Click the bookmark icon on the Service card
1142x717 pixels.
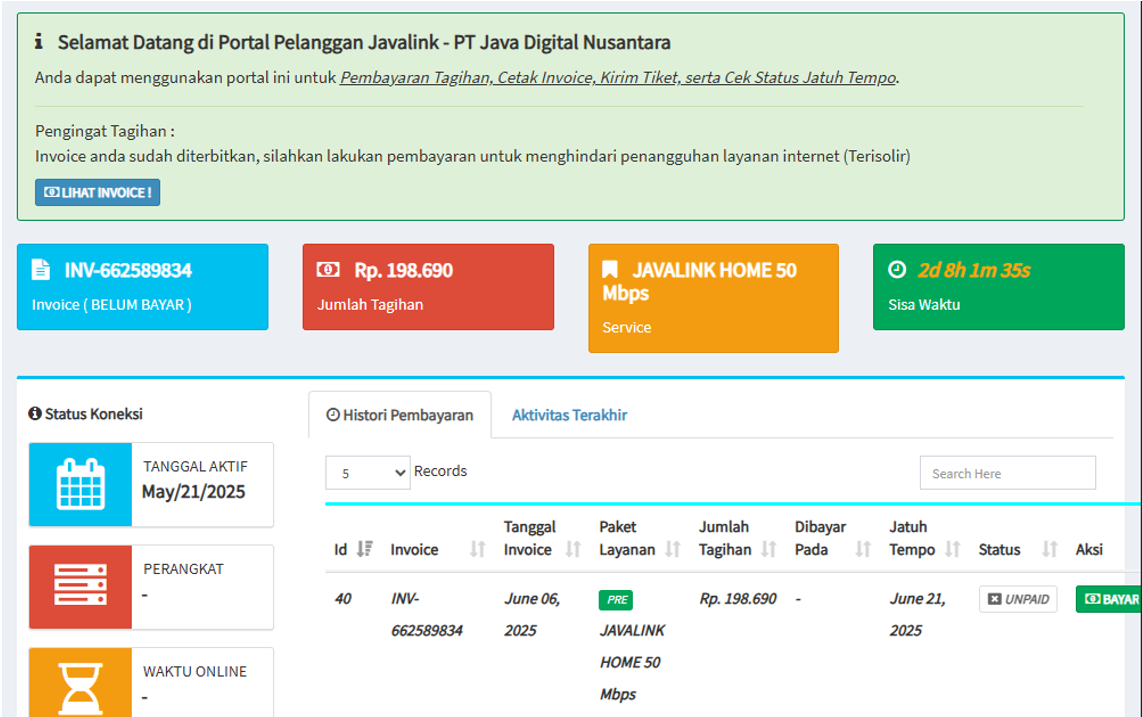(610, 270)
